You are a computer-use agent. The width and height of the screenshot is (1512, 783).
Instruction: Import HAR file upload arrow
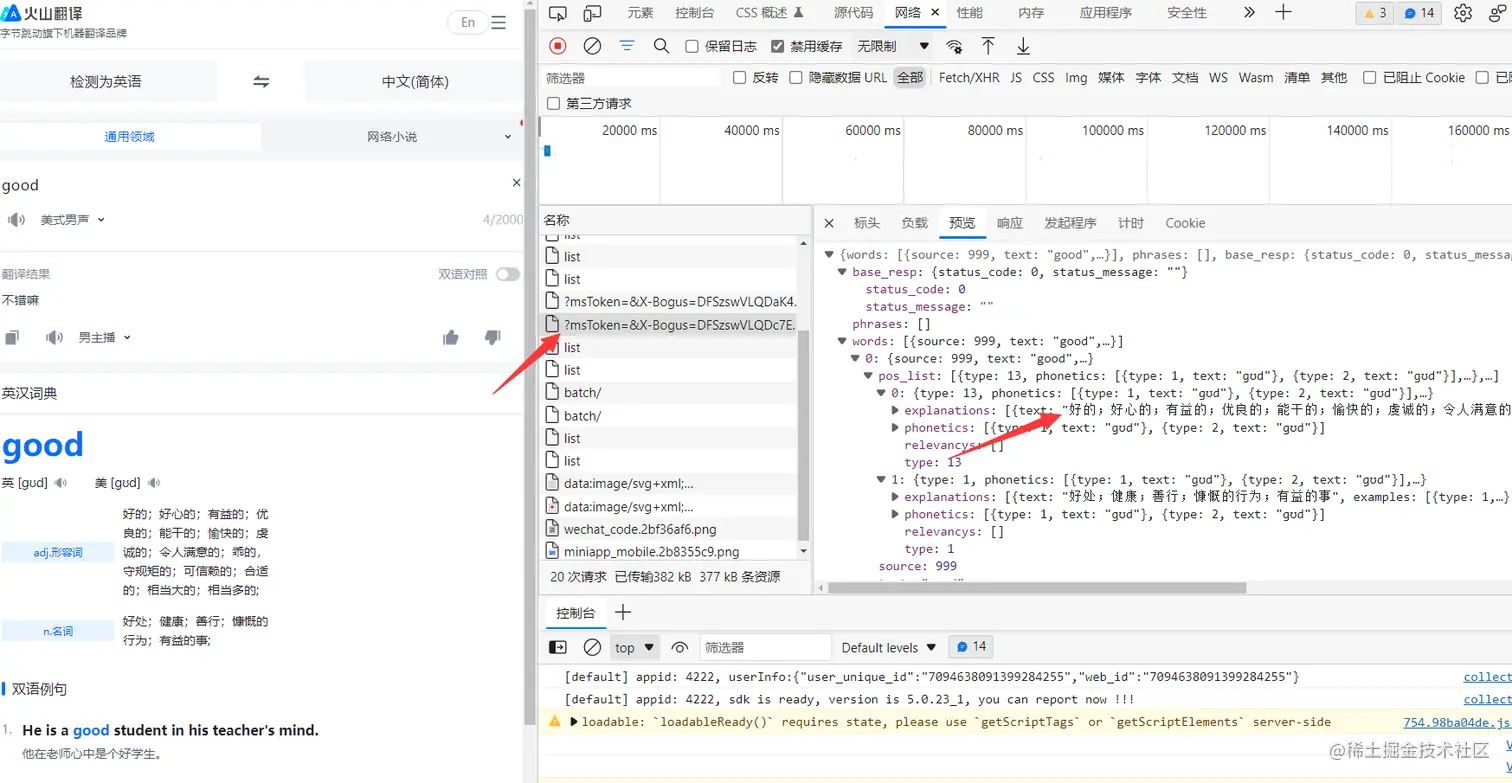coord(988,46)
